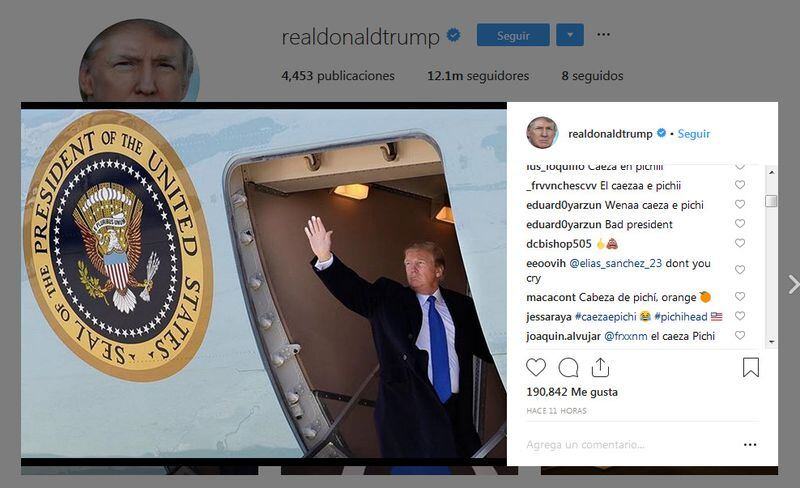
Task: Go to next post with right arrow
Action: coord(793,284)
